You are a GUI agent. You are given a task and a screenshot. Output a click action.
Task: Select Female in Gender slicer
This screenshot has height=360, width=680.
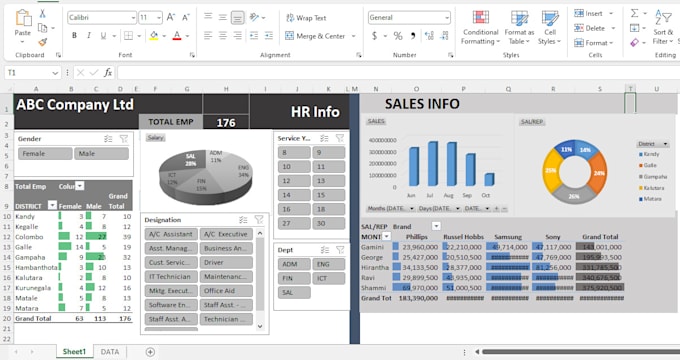click(x=45, y=154)
